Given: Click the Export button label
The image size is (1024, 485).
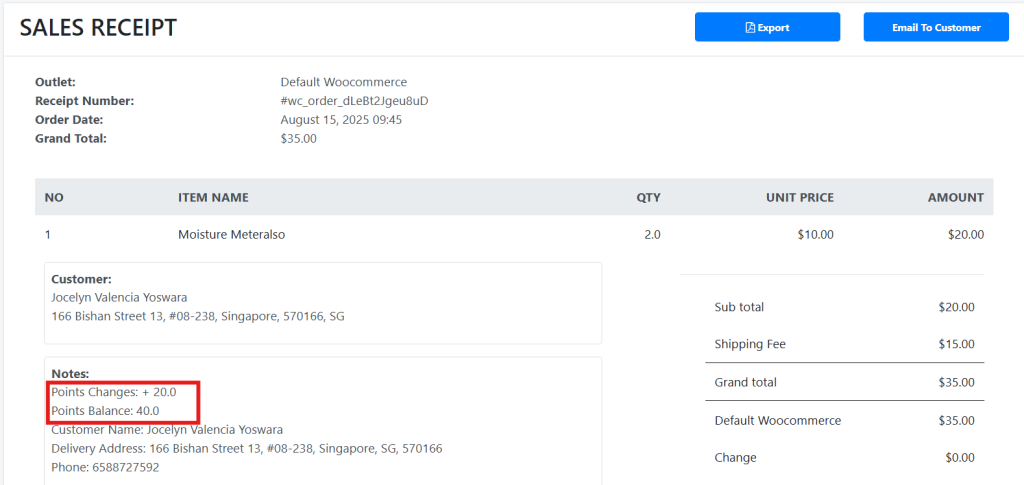Looking at the screenshot, I should (x=773, y=28).
